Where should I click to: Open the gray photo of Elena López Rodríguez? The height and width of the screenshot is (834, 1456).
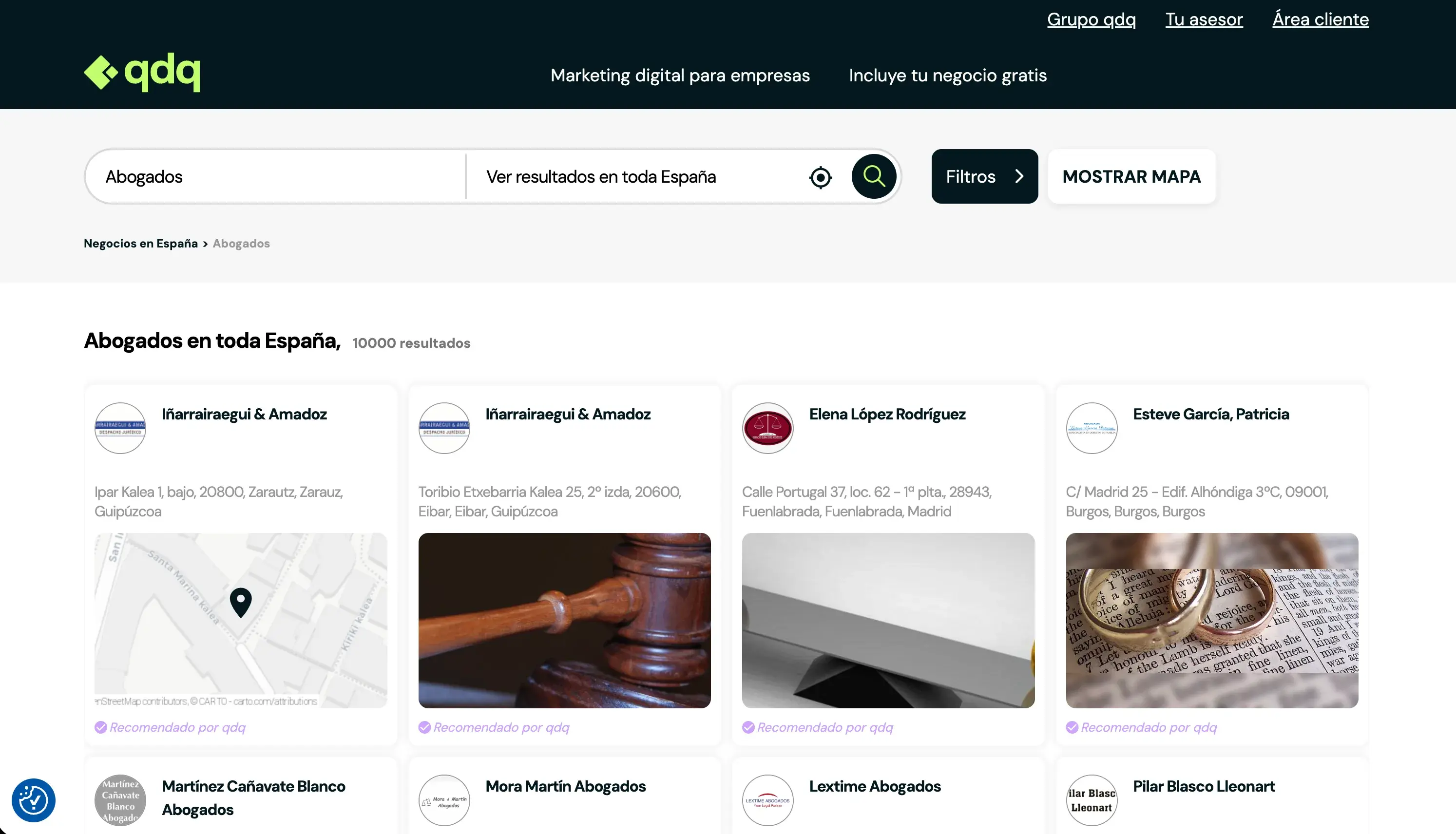coord(888,620)
